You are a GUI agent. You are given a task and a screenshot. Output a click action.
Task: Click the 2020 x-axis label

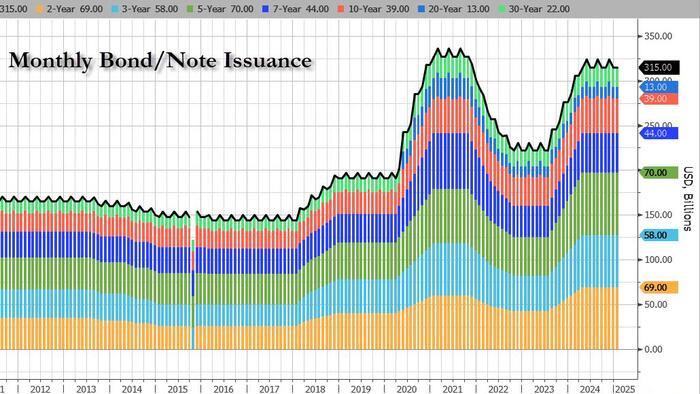407,389
